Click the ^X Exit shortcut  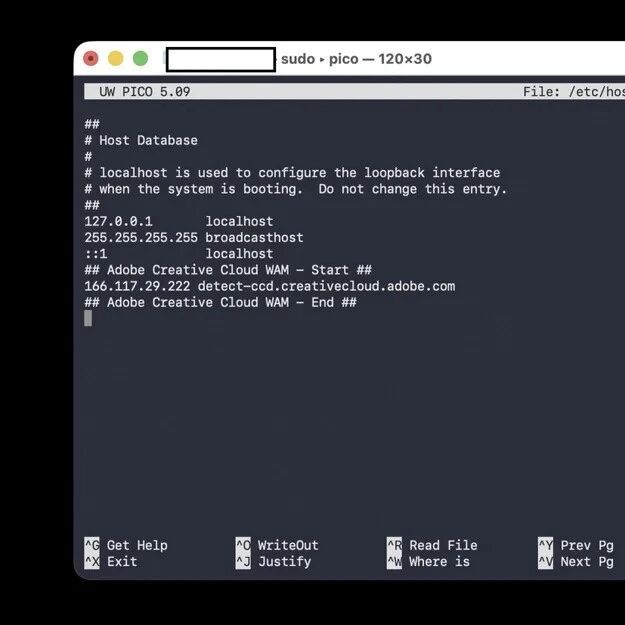click(x=111, y=562)
